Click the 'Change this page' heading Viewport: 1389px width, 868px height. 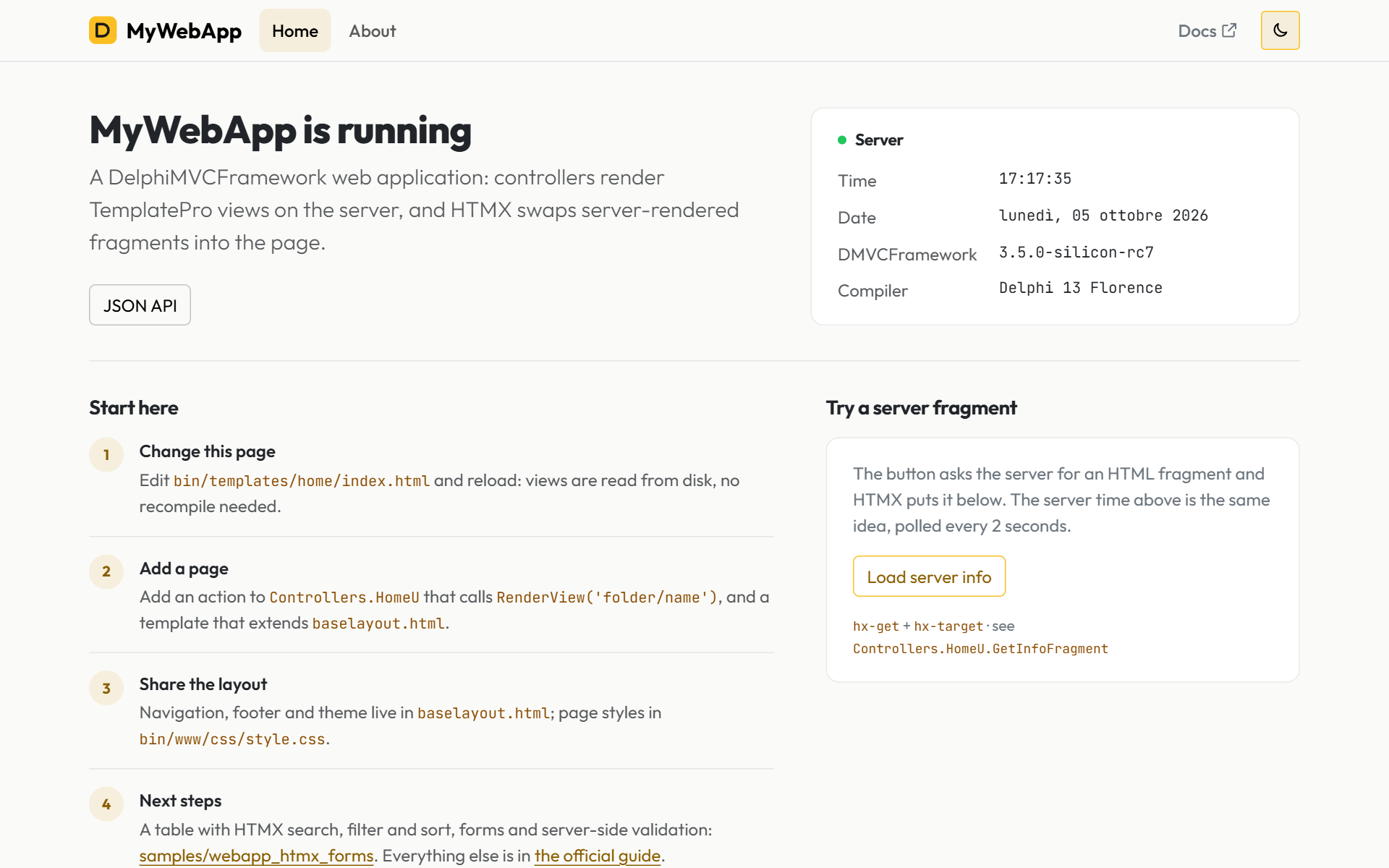click(x=207, y=451)
